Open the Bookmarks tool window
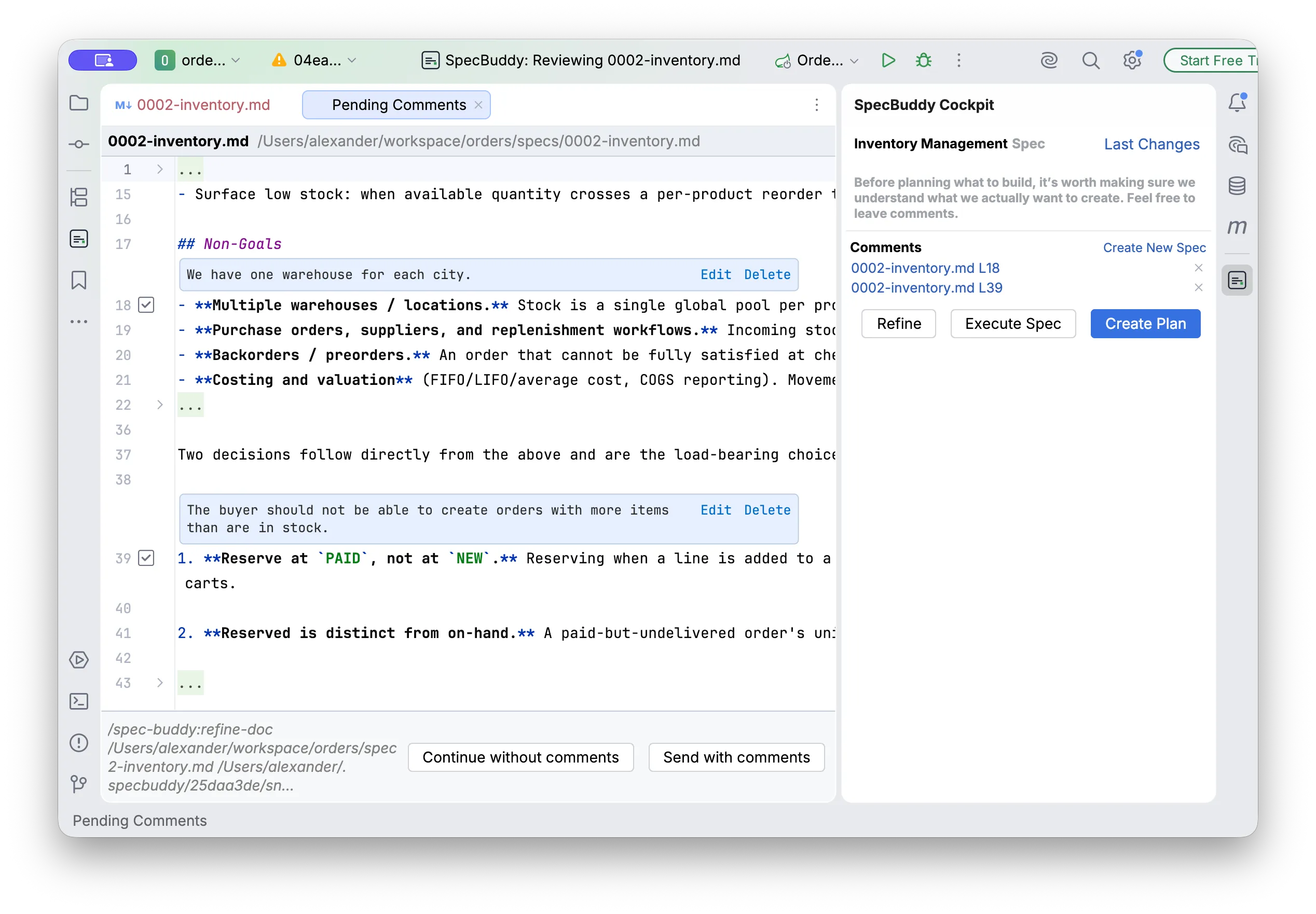Image resolution: width=1316 pixels, height=914 pixels. [x=78, y=280]
